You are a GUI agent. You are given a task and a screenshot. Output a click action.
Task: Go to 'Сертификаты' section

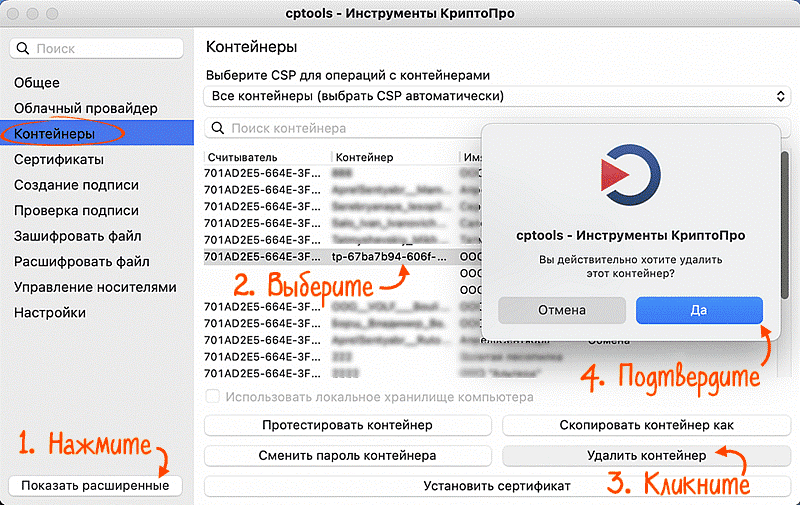(59, 159)
